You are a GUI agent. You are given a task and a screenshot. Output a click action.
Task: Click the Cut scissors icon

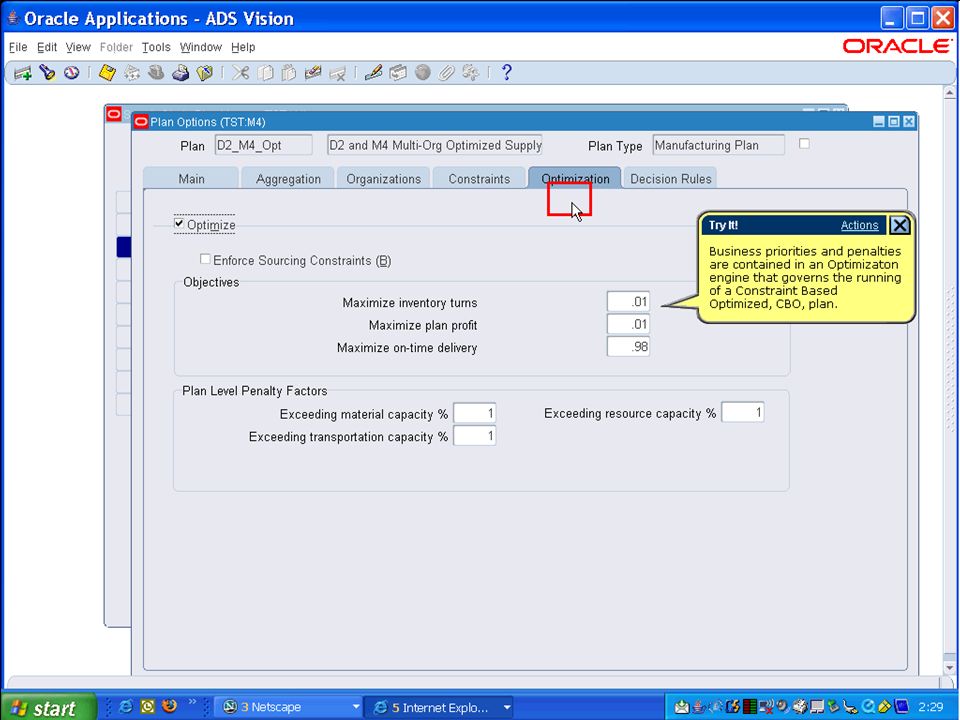(241, 73)
